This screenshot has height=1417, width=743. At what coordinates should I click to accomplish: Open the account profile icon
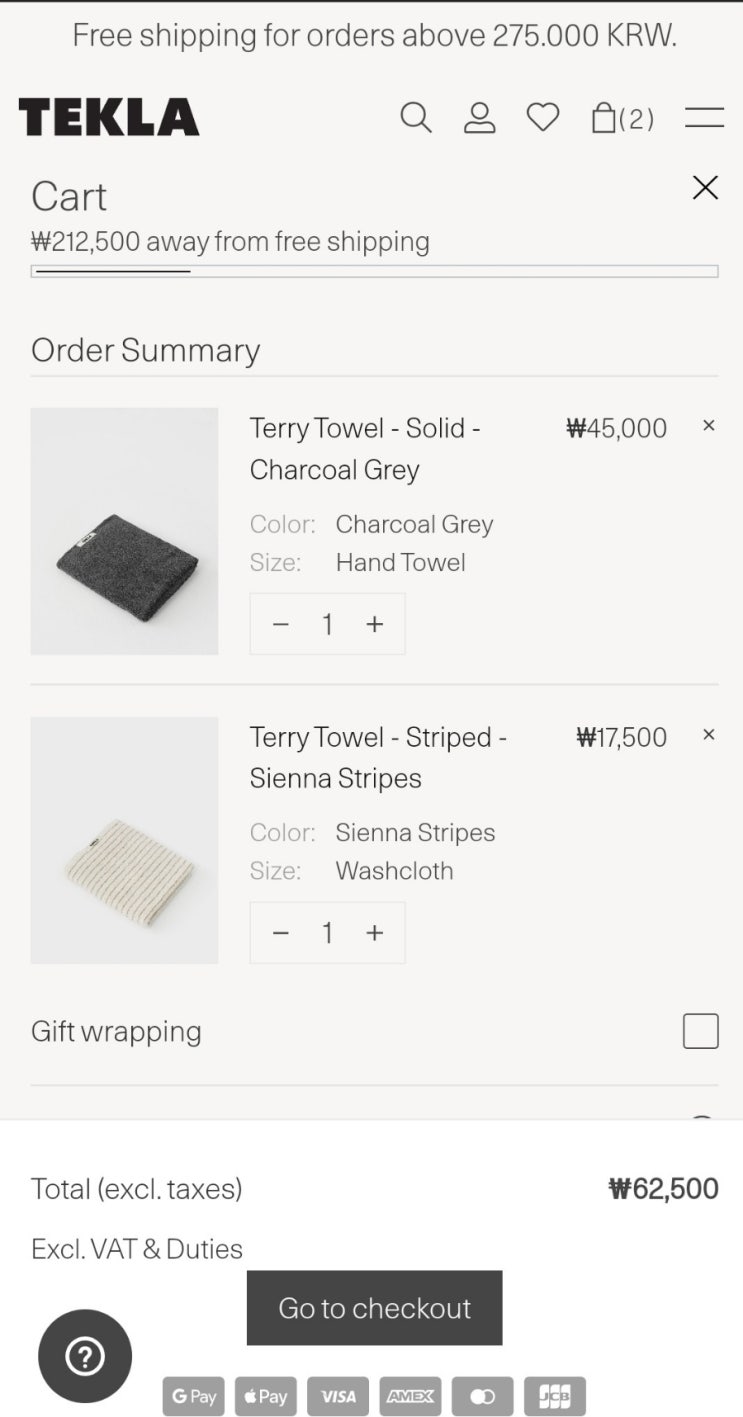(x=480, y=118)
